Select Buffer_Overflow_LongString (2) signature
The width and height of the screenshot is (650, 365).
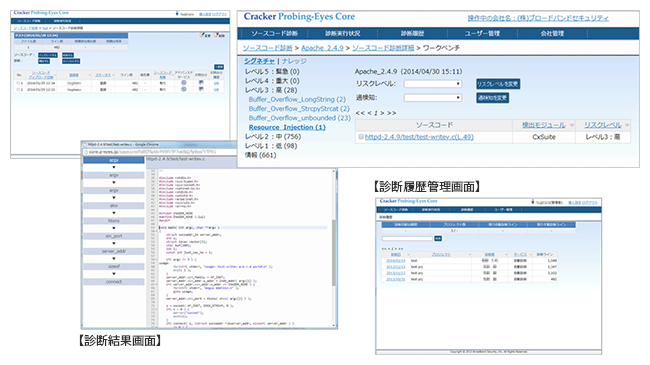pos(297,100)
